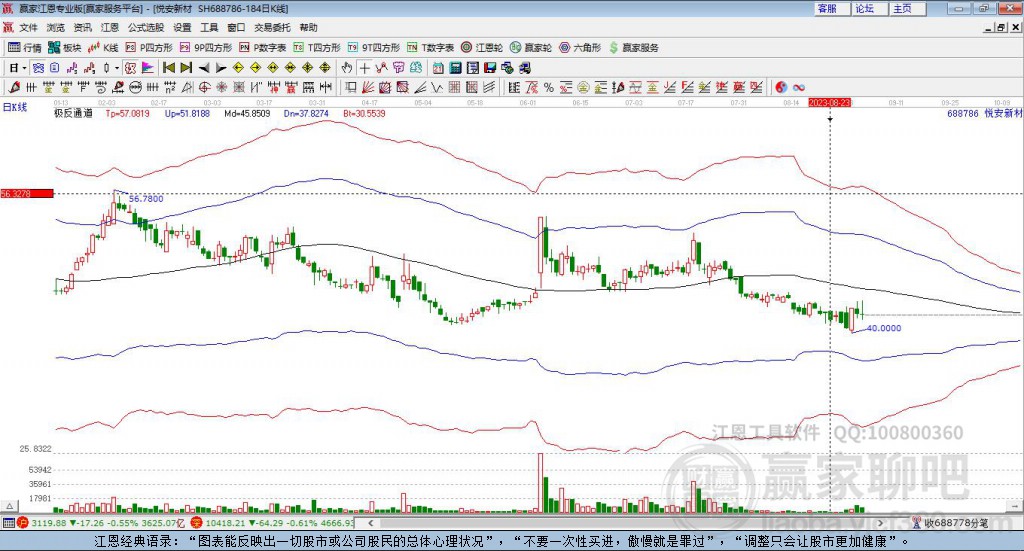Click the highlighted 2023-08-23 date marker

pos(829,102)
